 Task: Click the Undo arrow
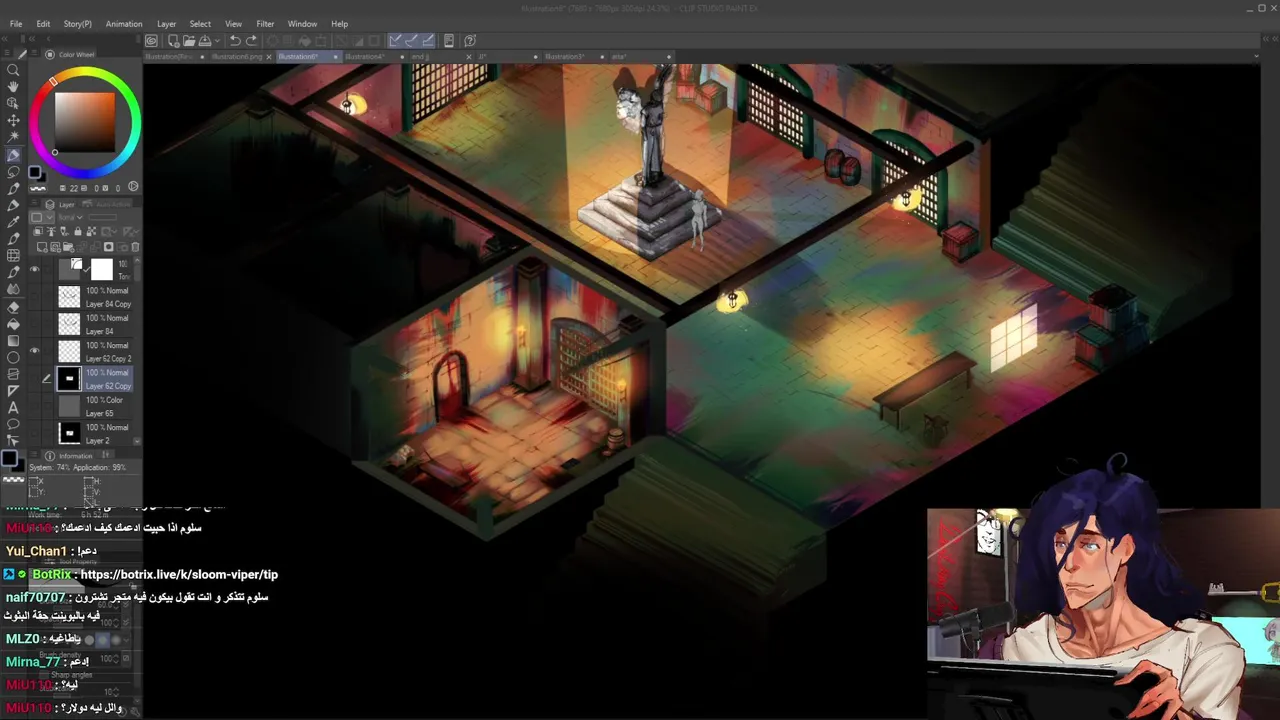235,41
